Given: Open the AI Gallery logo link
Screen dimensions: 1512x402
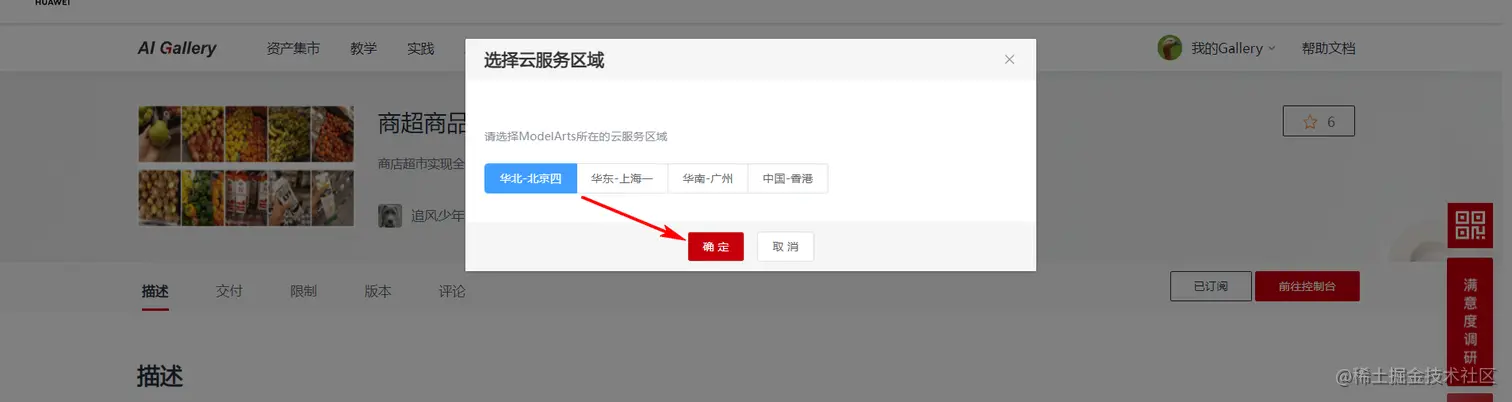Looking at the screenshot, I should (177, 48).
